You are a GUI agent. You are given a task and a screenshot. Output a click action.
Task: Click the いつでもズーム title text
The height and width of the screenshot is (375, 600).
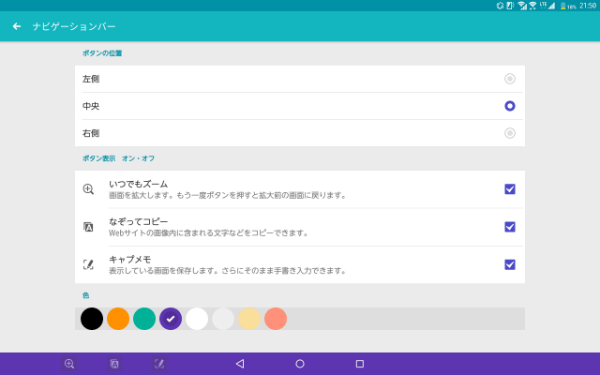pos(138,184)
